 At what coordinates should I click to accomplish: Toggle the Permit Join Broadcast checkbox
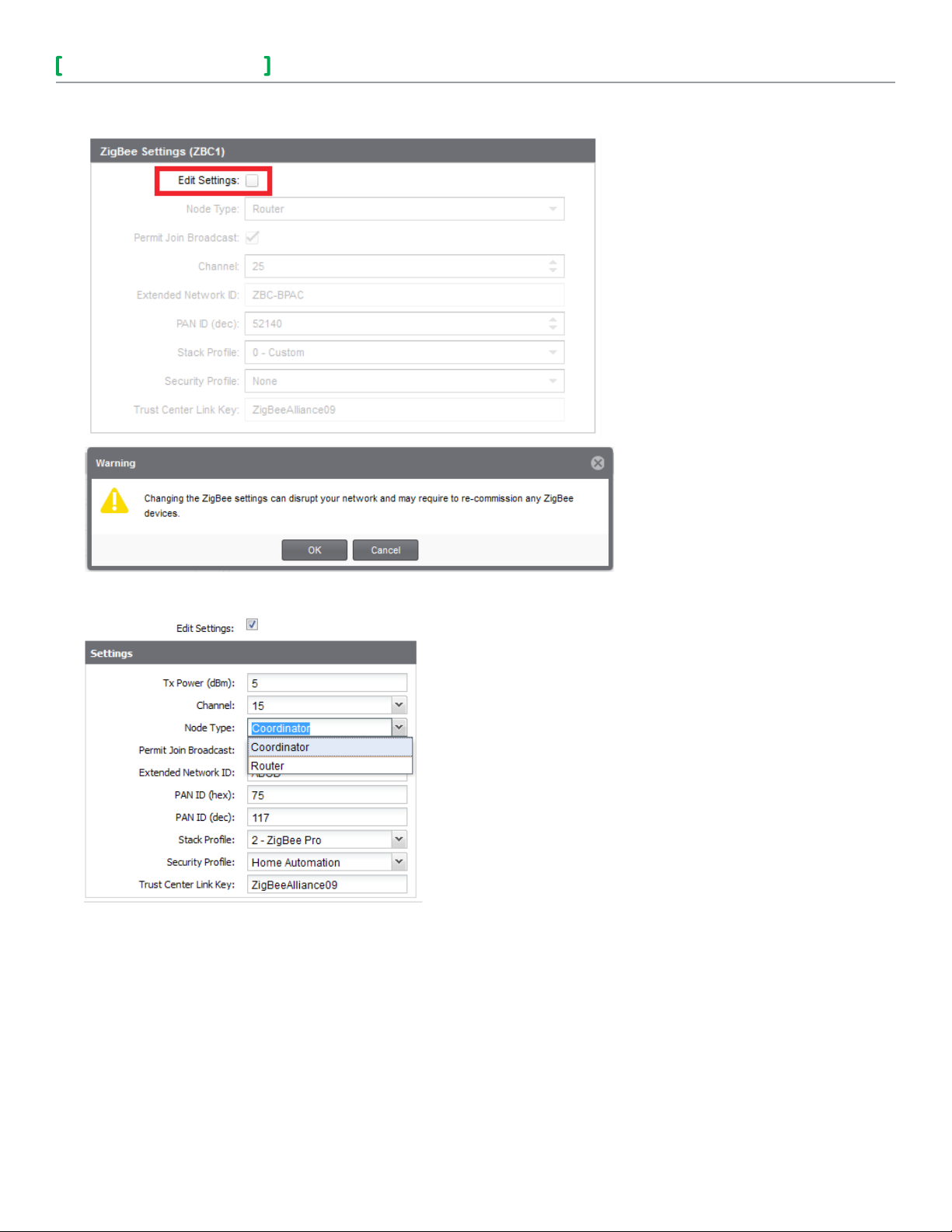[x=252, y=238]
